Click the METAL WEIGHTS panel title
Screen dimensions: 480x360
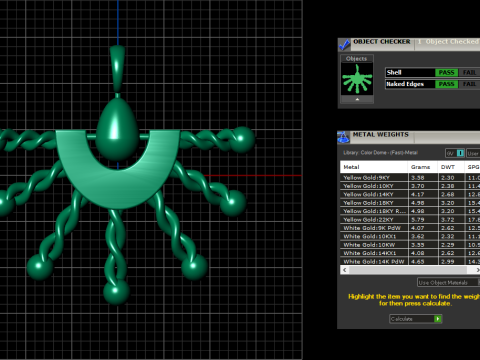click(x=381, y=135)
